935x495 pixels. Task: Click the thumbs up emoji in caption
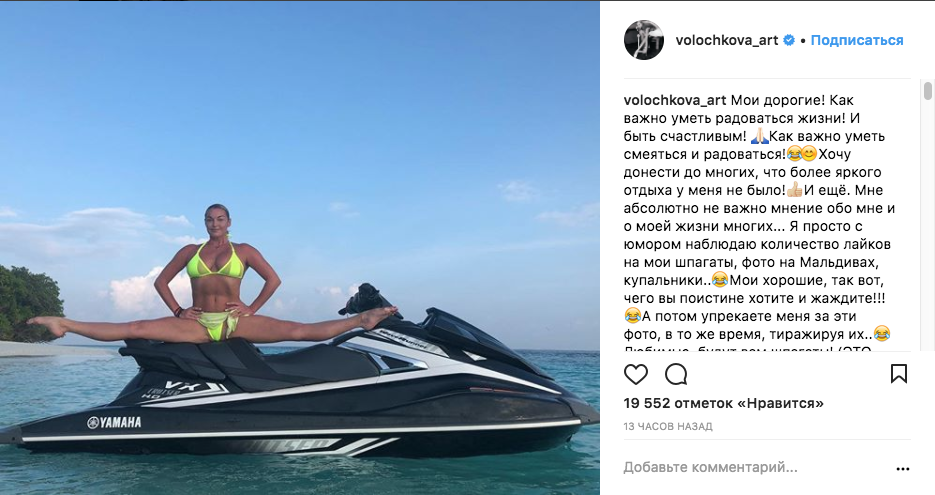tap(794, 190)
